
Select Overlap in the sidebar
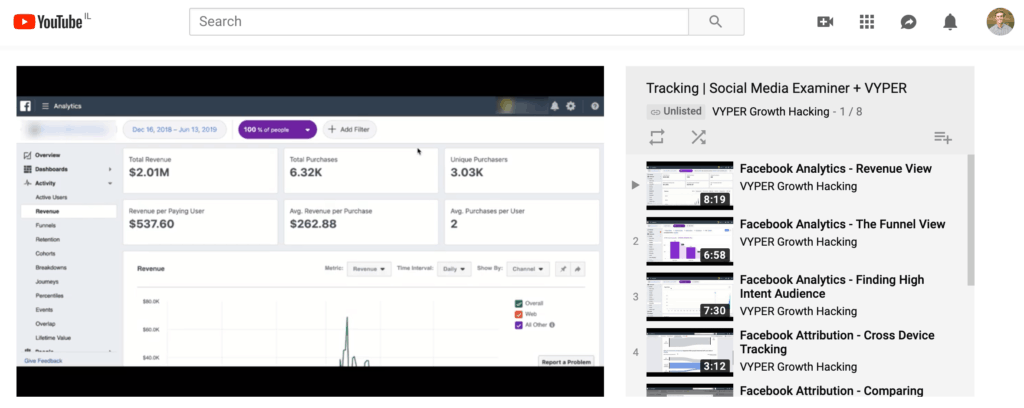tap(45, 324)
